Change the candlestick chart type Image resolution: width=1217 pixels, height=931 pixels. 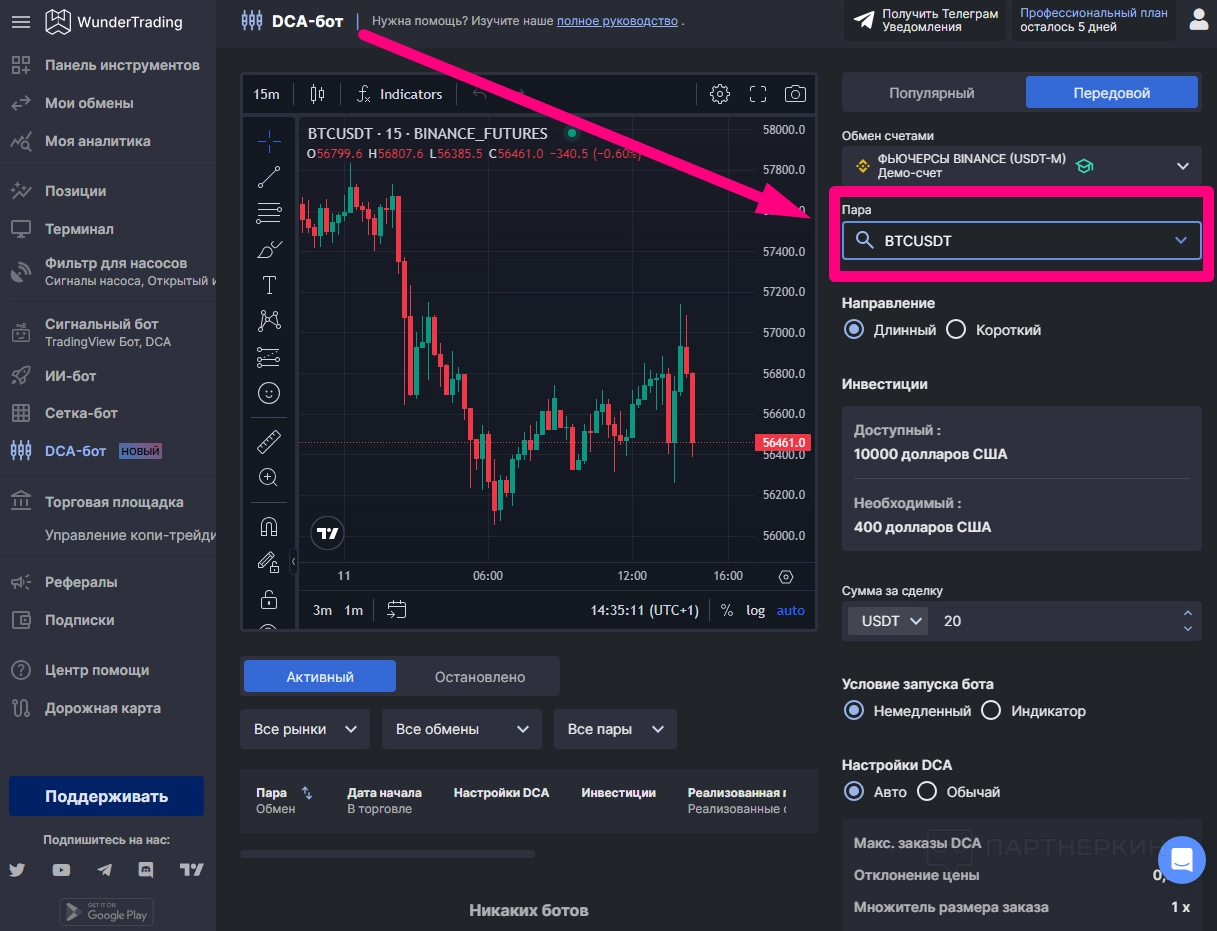pos(318,94)
